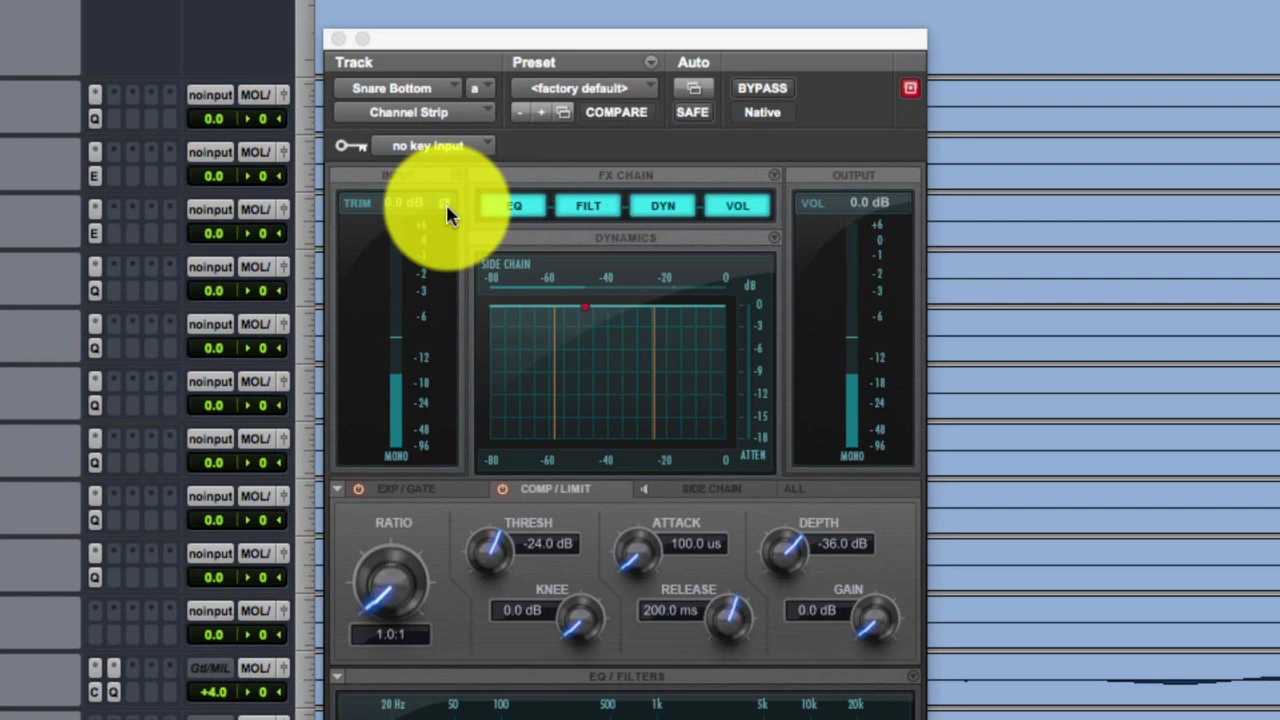Click the dynamics transfer curve graph
This screenshot has width=1280, height=720.
pyautogui.click(x=607, y=372)
